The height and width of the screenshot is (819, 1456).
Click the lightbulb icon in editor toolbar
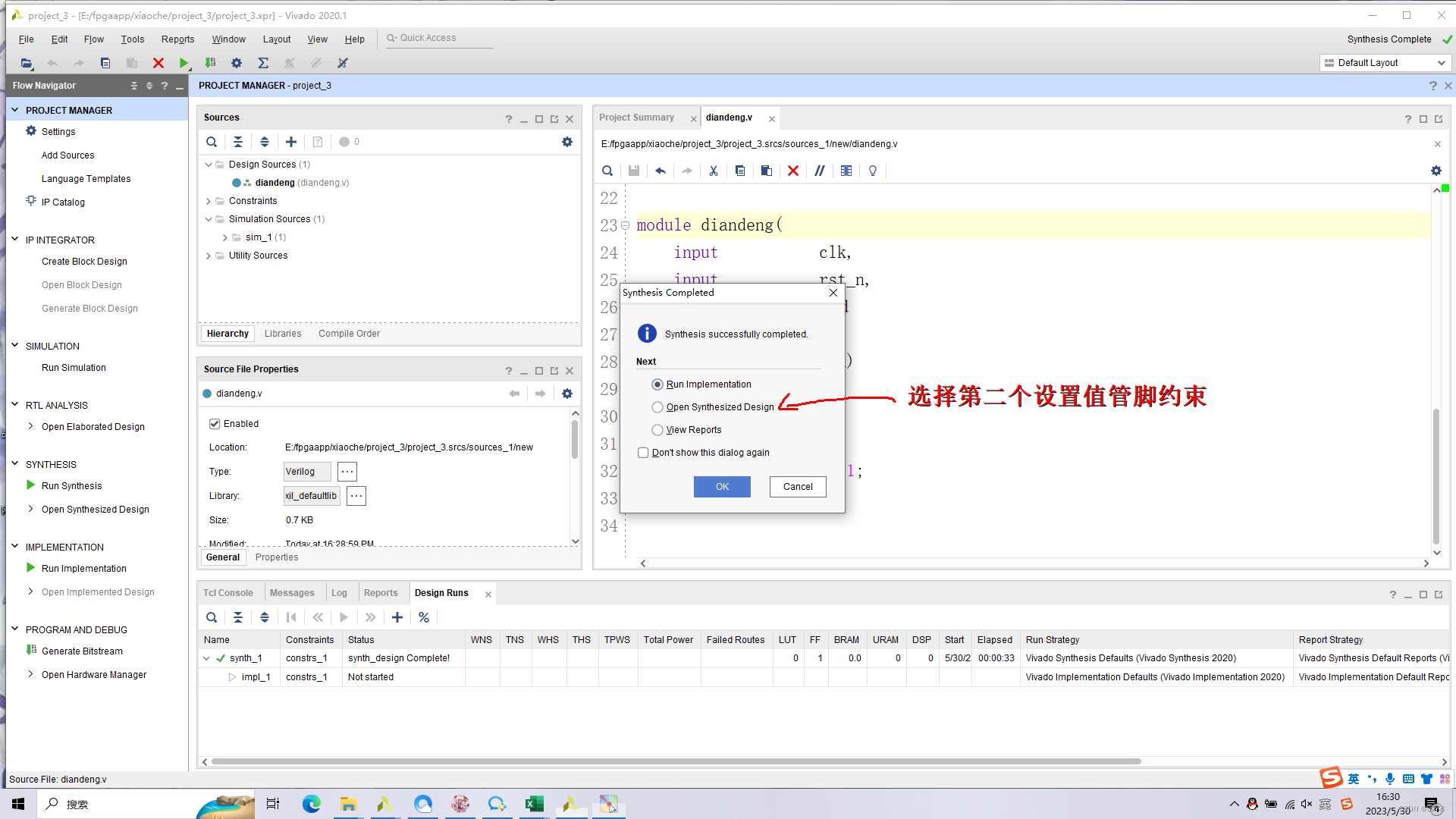point(873,171)
